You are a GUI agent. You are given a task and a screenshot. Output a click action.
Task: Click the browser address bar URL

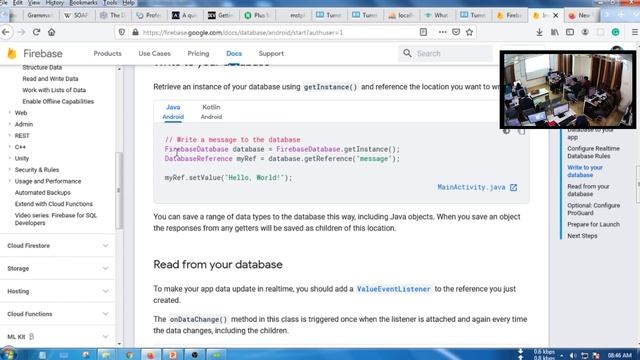click(x=243, y=32)
